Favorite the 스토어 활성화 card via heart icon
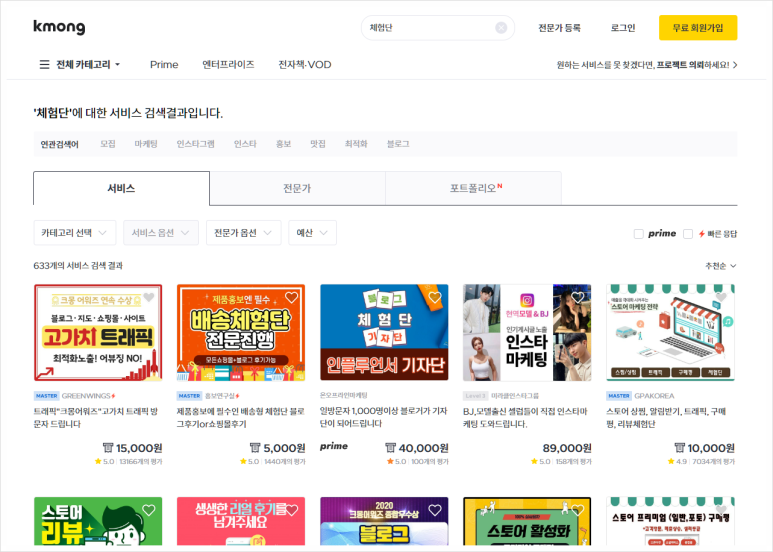773x552 pixels. 578,510
